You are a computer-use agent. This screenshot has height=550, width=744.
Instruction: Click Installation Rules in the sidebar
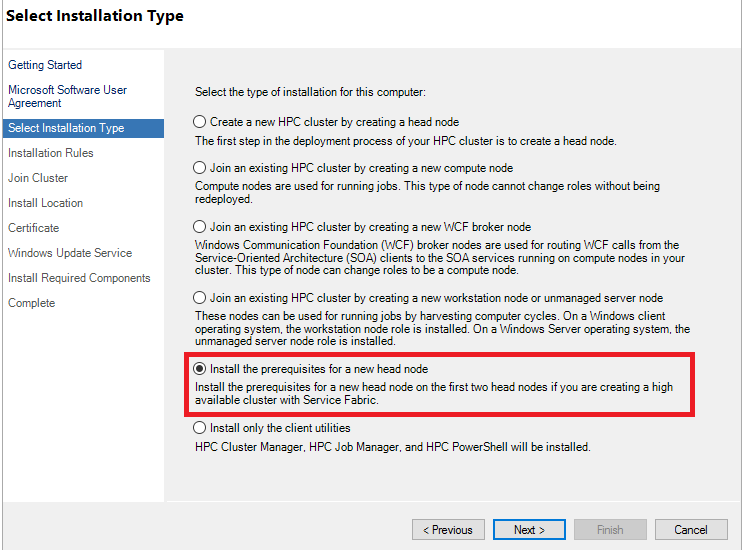(x=51, y=153)
